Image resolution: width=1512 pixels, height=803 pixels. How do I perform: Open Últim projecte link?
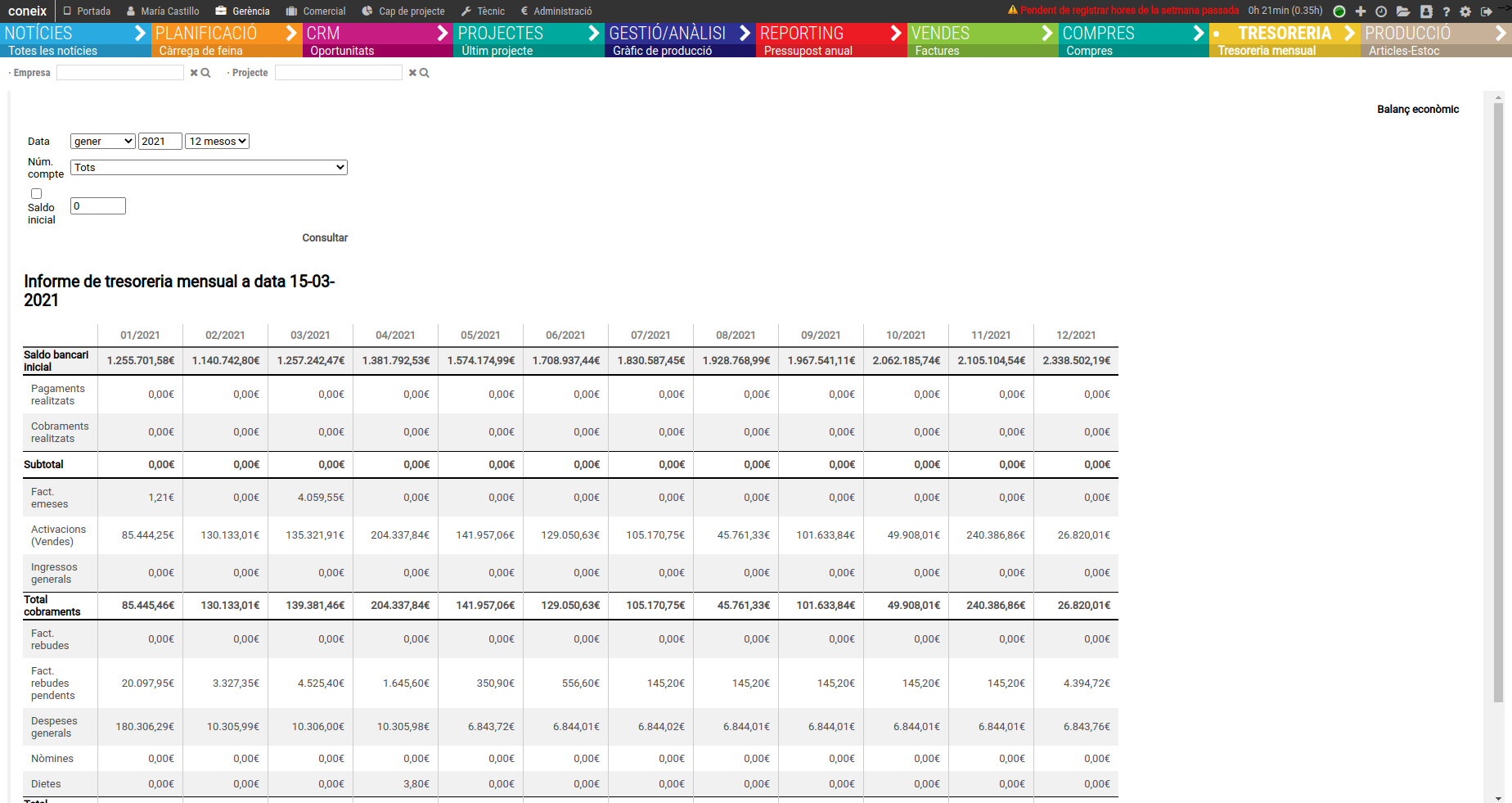pyautogui.click(x=497, y=51)
